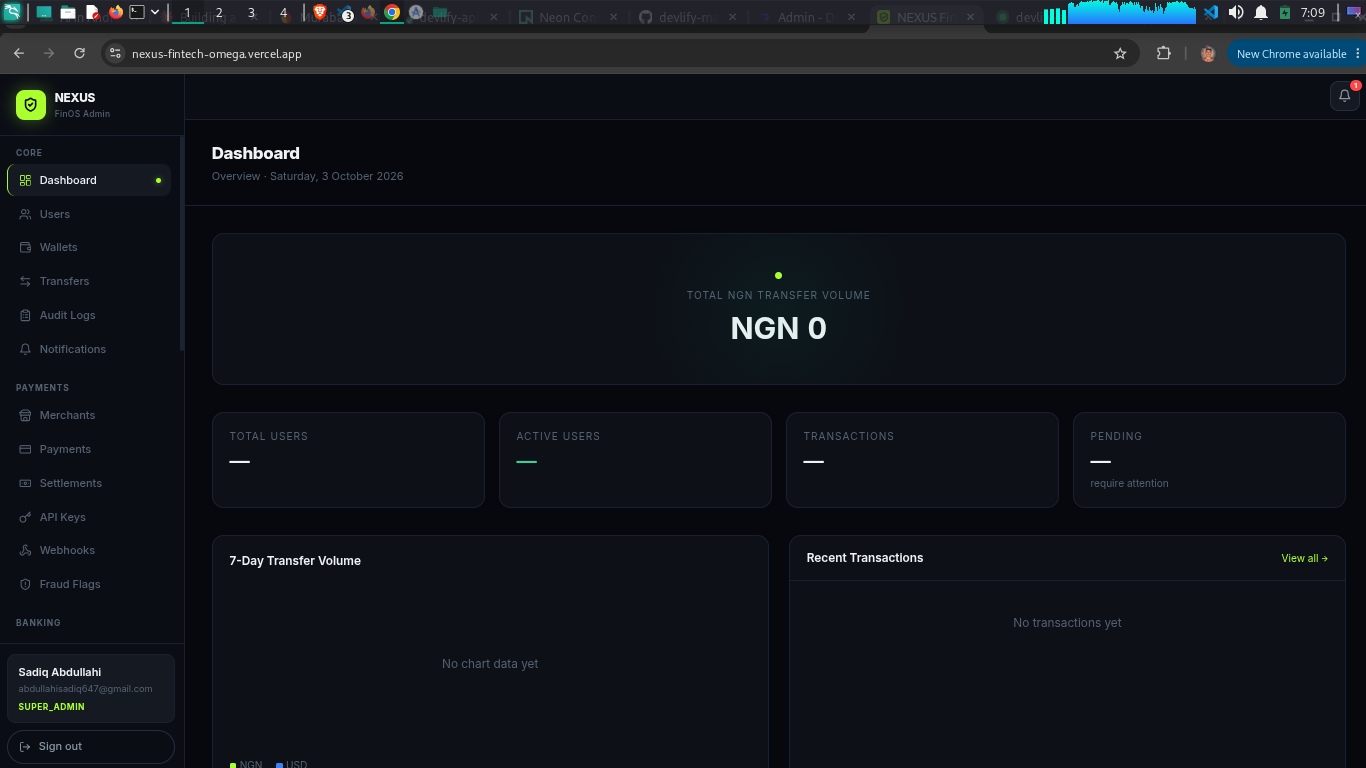The height and width of the screenshot is (768, 1366).
Task: Select the API Keys key icon
Action: tap(26, 517)
